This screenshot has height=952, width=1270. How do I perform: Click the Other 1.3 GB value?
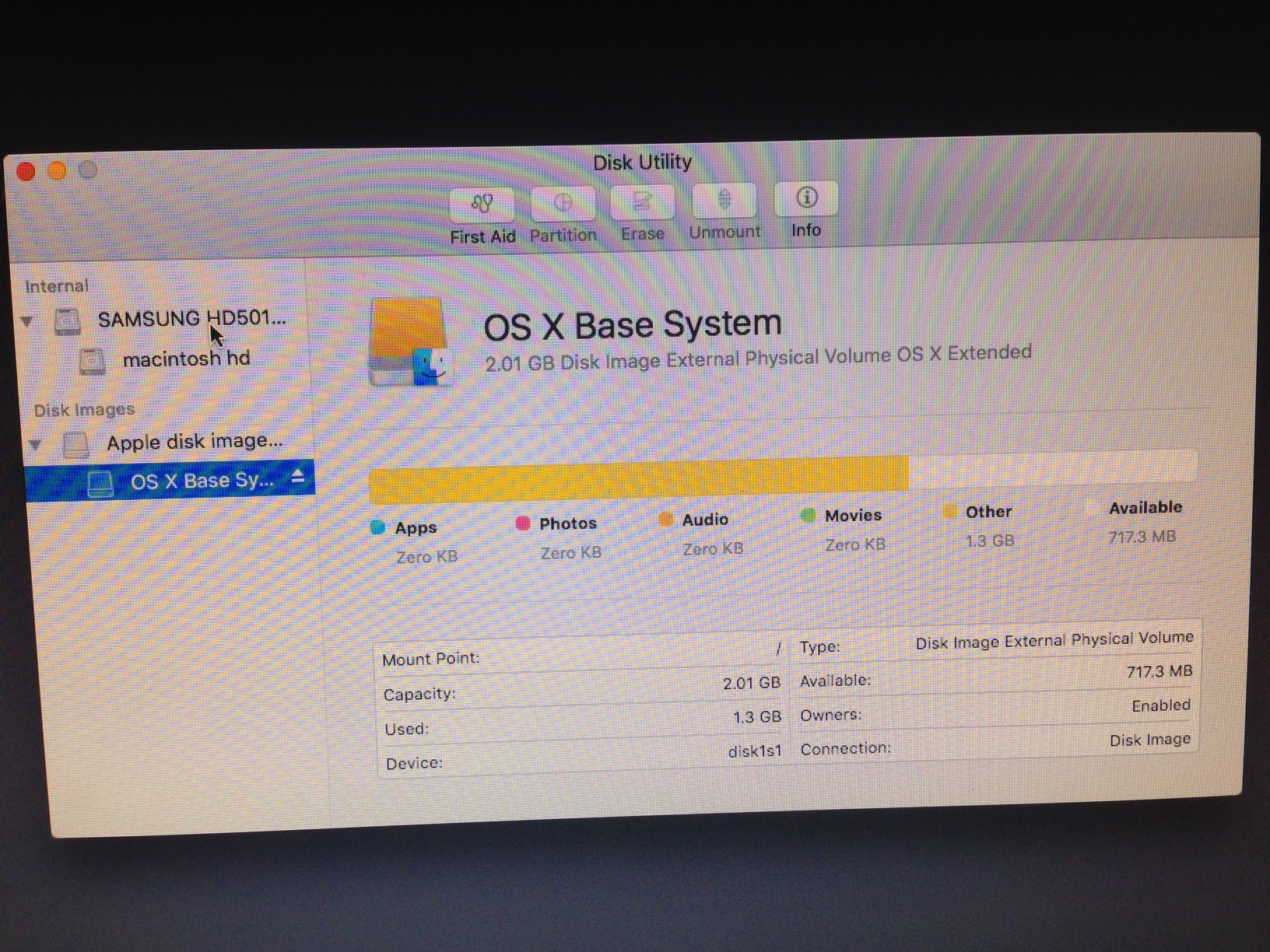pos(990,541)
